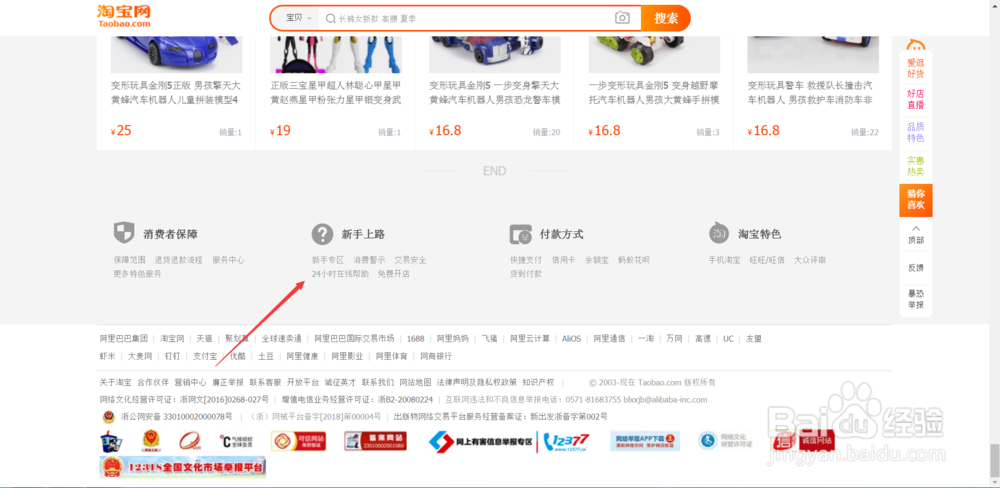Click the 诚信网站 red badge
1000x488 pixels.
(804, 441)
